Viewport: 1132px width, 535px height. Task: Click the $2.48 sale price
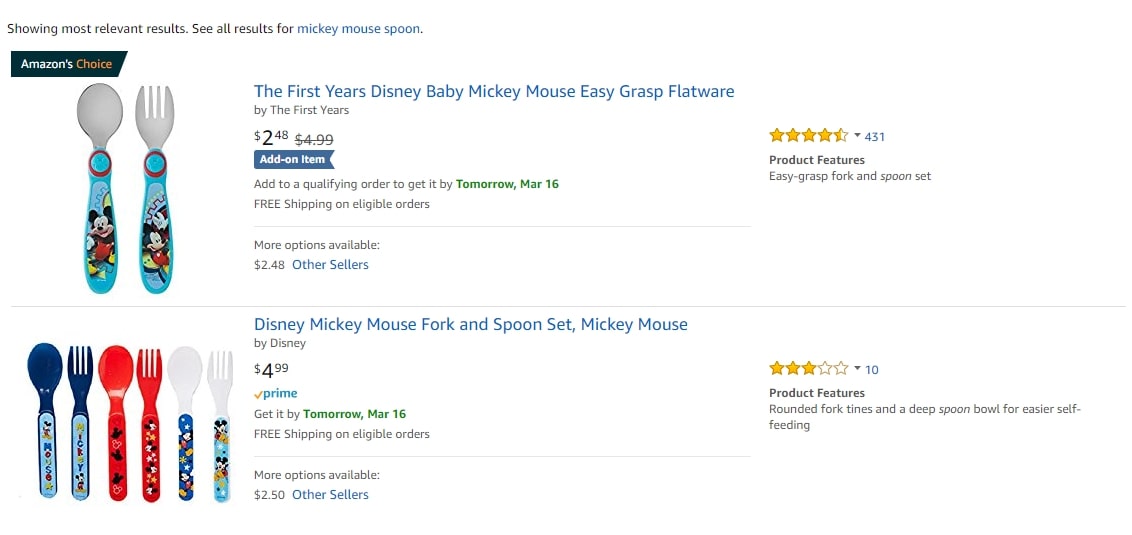click(271, 138)
